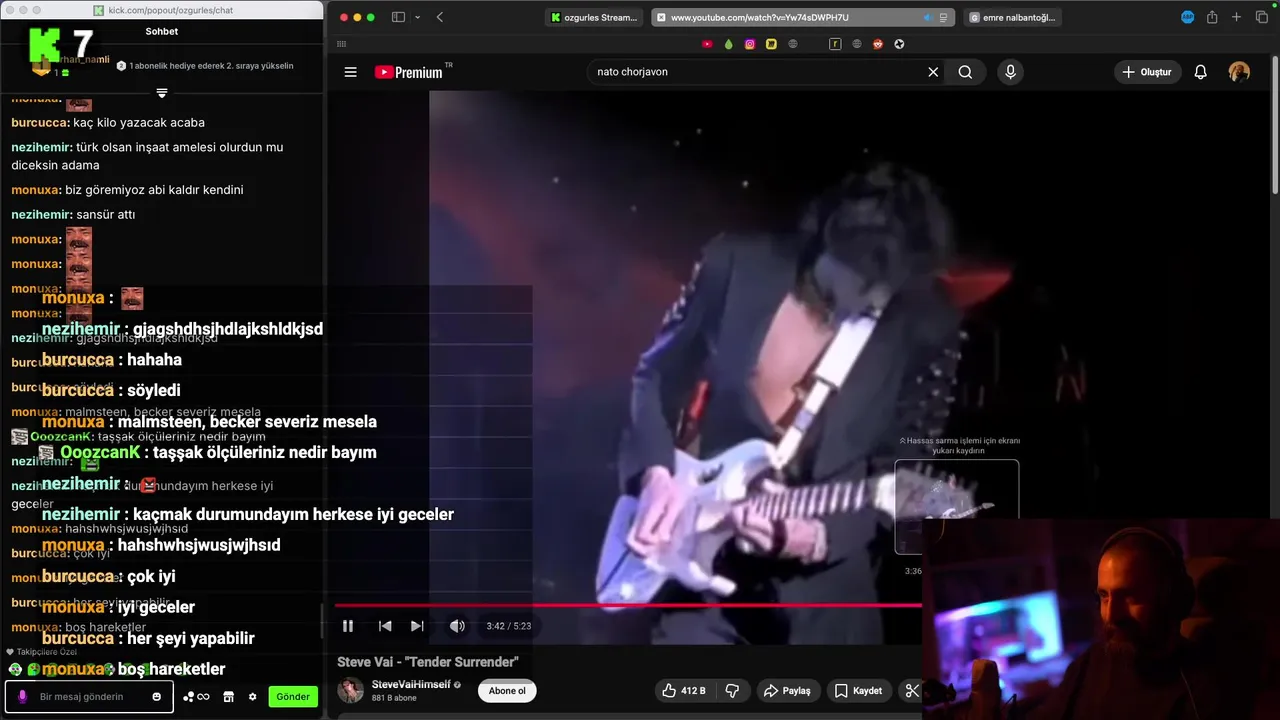Go to the YouTube Premium home logo
Screen dimensions: 1280x720
[x=408, y=72]
